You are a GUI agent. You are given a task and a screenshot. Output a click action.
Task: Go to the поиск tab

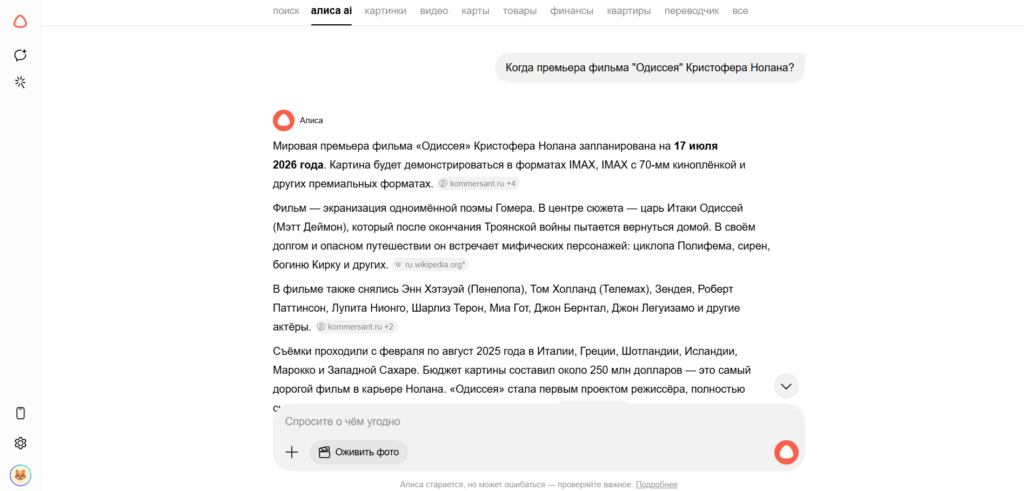286,10
